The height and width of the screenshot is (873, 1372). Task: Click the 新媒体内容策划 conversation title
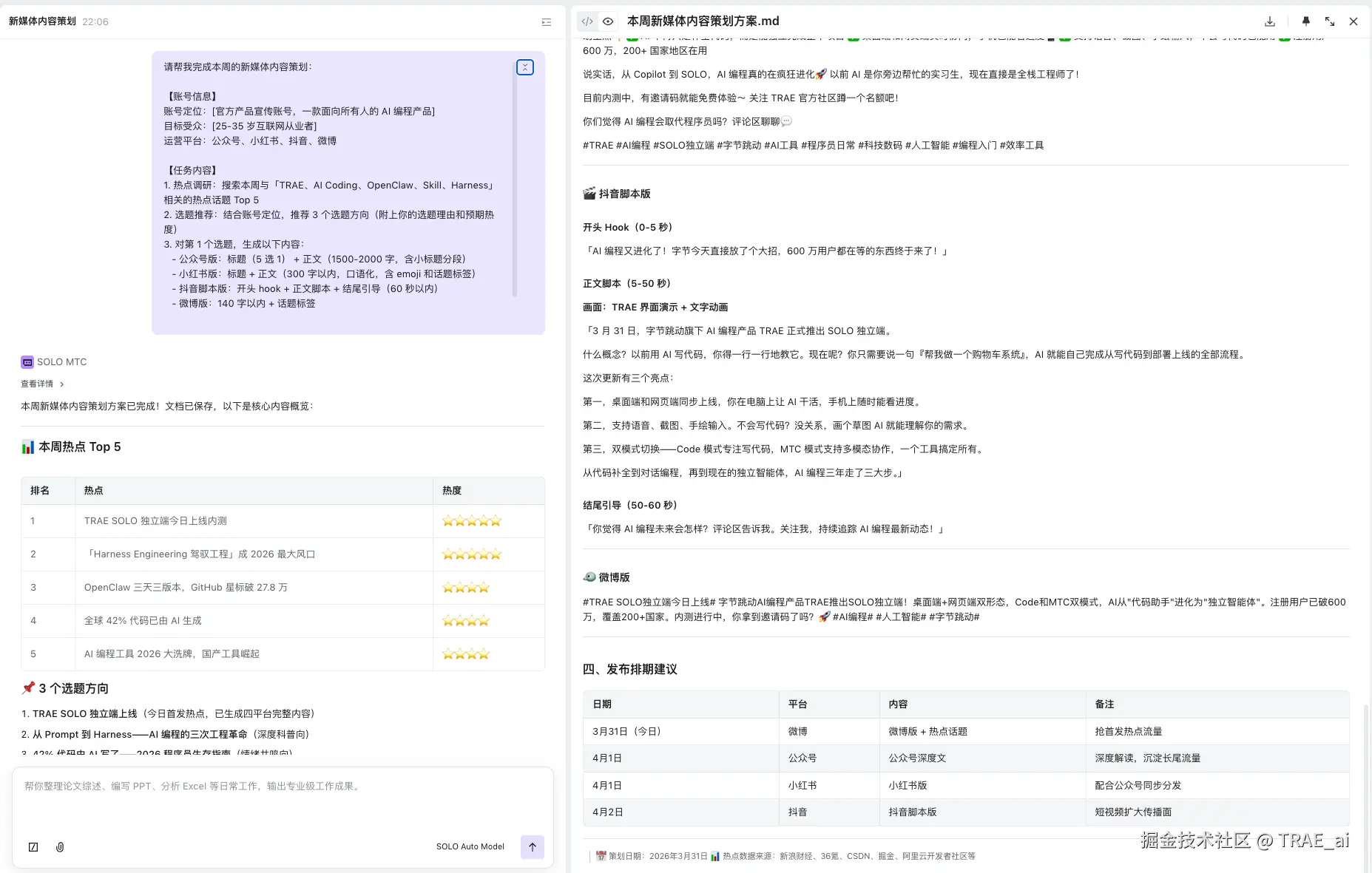tap(42, 21)
